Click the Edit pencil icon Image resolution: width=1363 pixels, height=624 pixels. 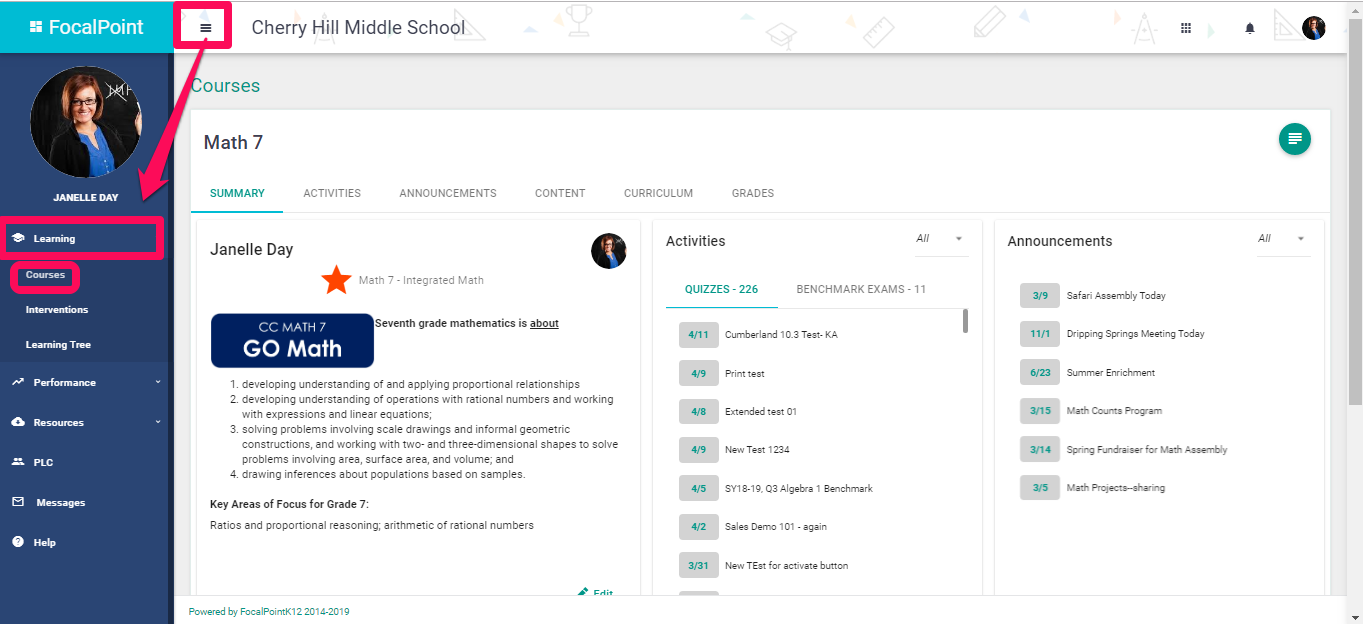[x=583, y=592]
